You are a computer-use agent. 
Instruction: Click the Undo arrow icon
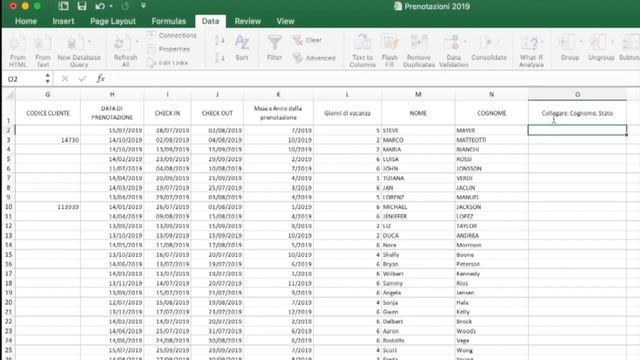[x=100, y=6]
